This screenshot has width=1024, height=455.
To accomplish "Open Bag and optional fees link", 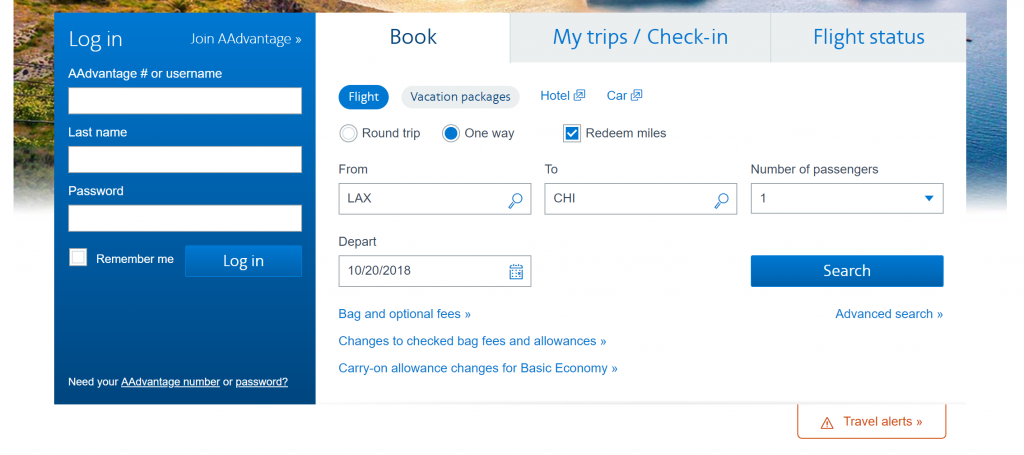I will pos(404,314).
